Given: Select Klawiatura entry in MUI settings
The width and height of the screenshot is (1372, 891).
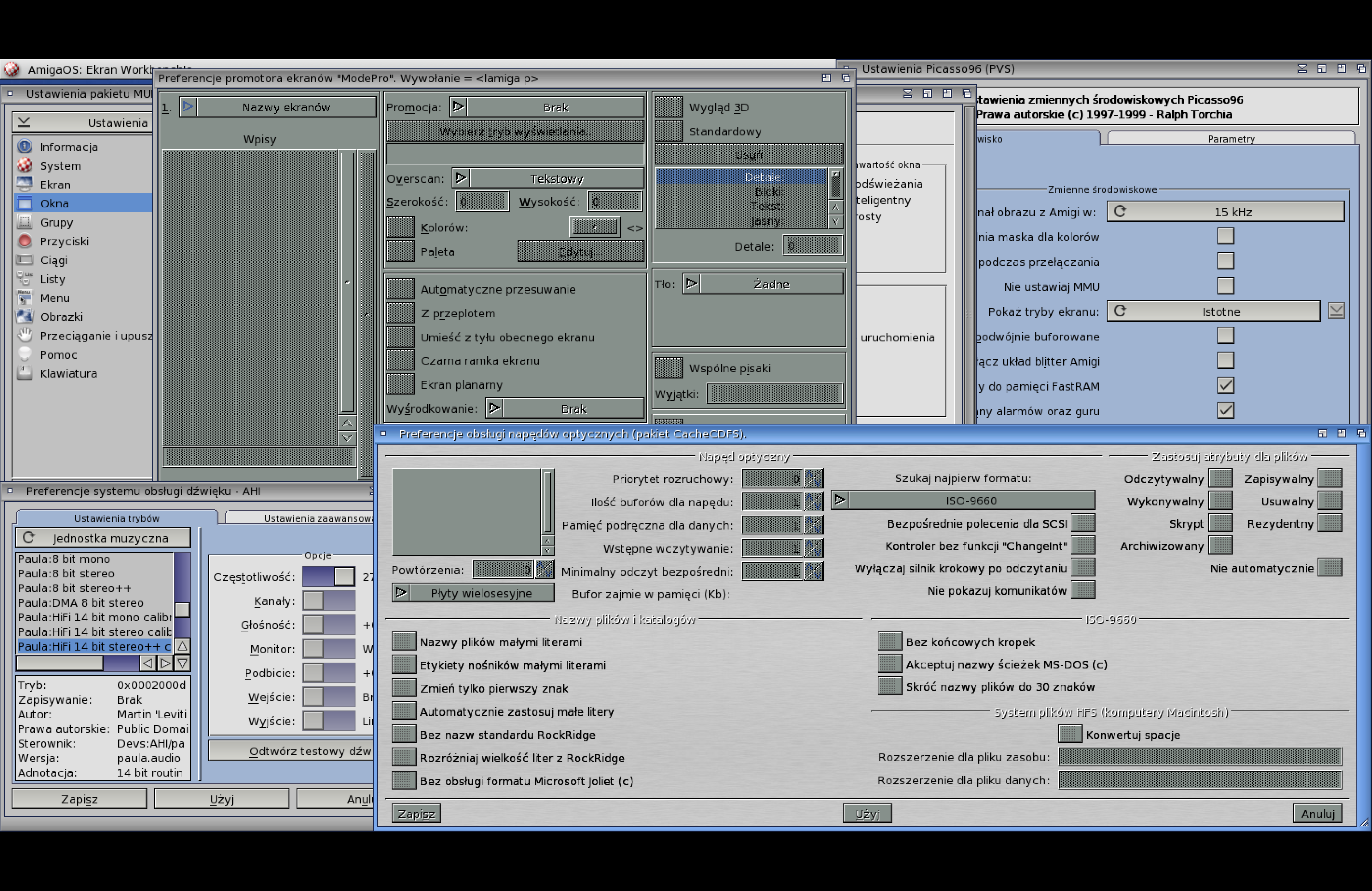Looking at the screenshot, I should coord(84,373).
